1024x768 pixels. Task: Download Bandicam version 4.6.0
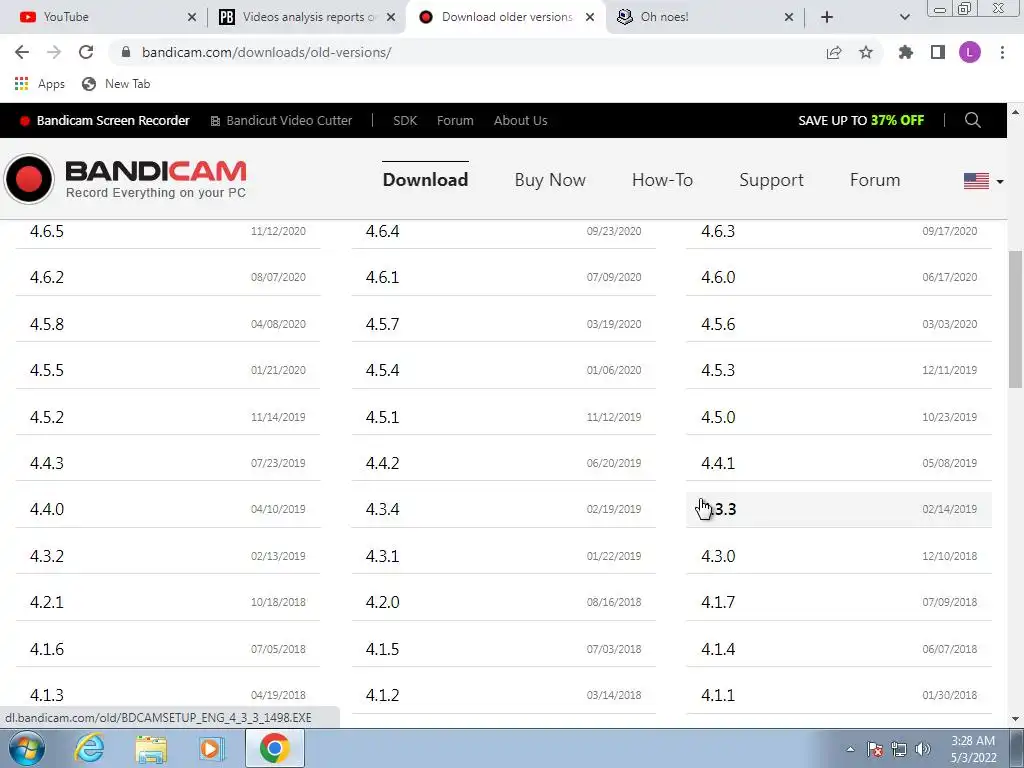click(839, 277)
